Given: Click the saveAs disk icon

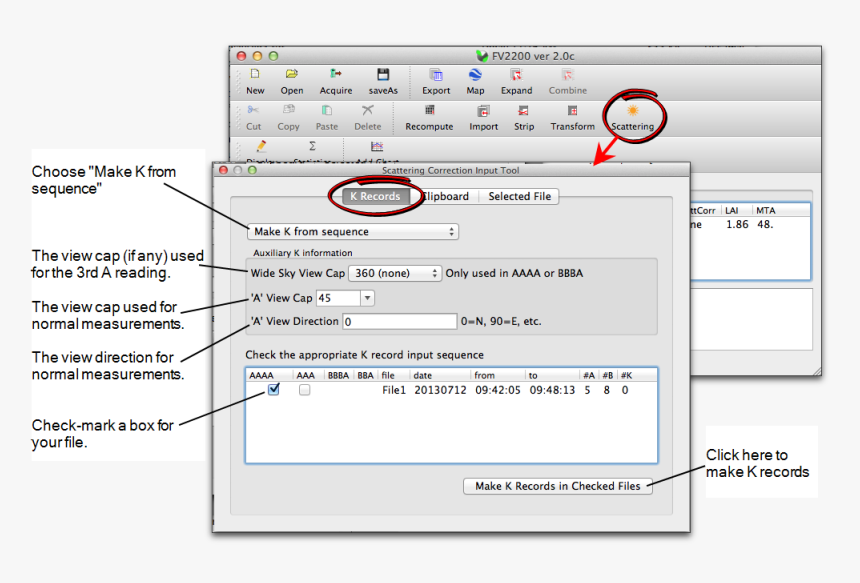Looking at the screenshot, I should pos(383,74).
